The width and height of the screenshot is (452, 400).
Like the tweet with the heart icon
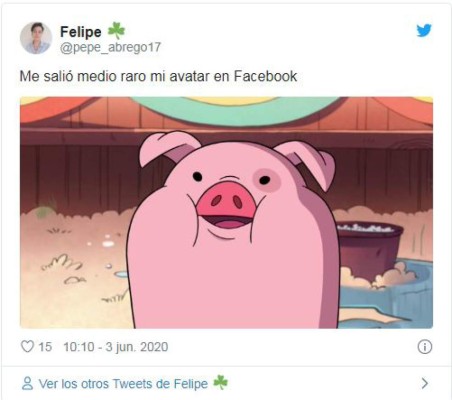tap(27, 347)
